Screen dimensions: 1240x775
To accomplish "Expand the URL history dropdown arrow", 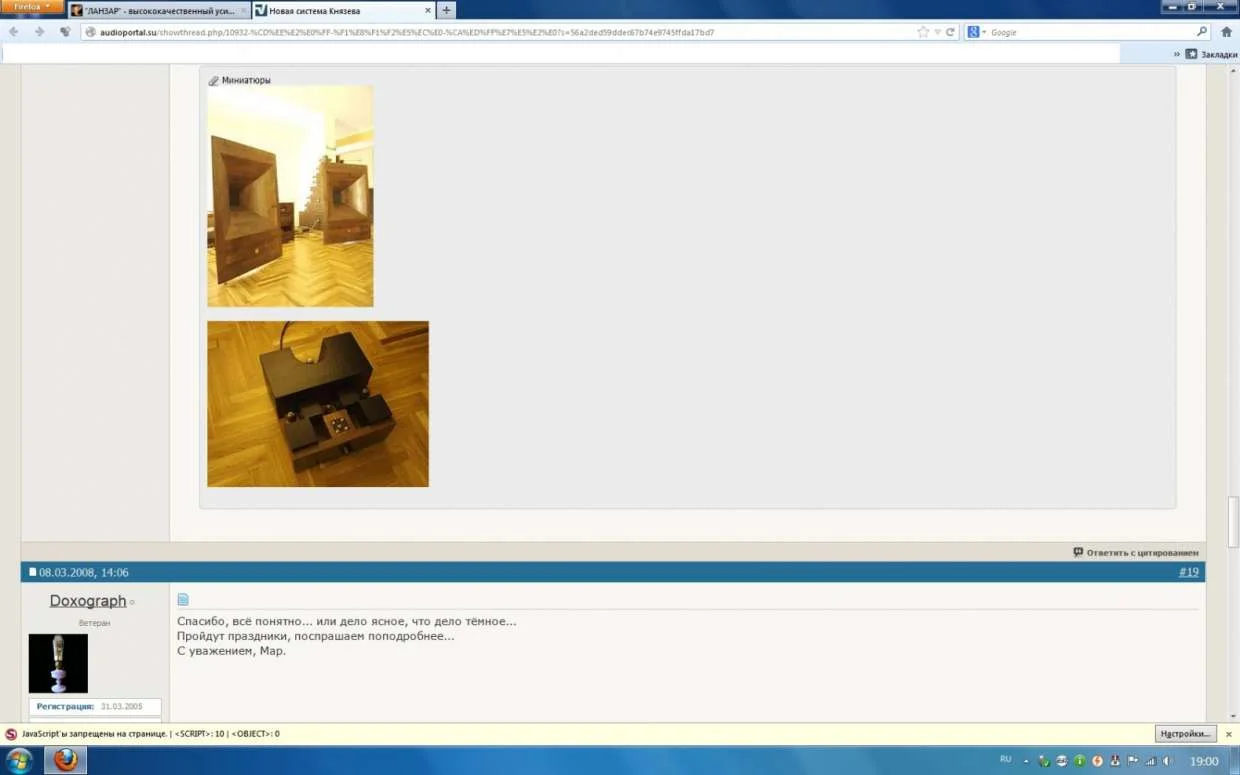I will tap(937, 32).
